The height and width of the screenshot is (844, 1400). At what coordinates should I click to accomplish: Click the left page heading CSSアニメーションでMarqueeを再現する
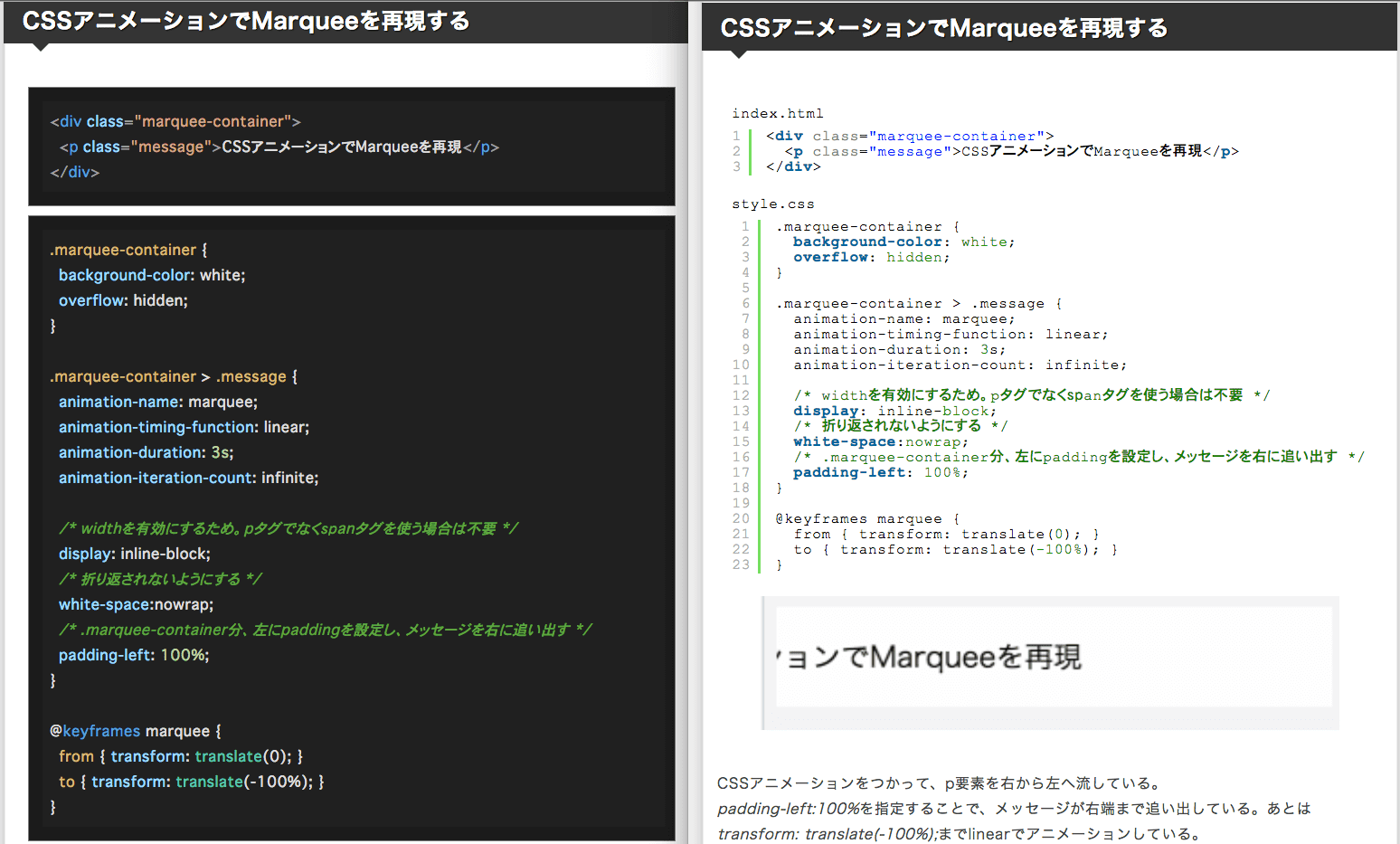coord(246,21)
